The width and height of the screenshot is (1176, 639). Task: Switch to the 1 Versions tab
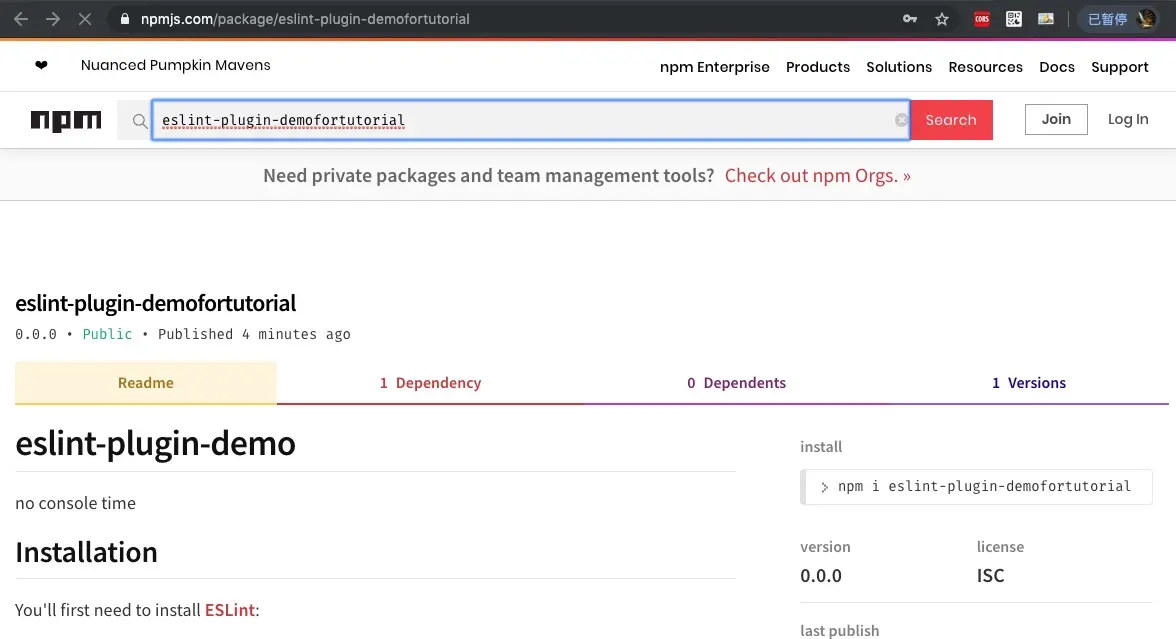(1029, 382)
